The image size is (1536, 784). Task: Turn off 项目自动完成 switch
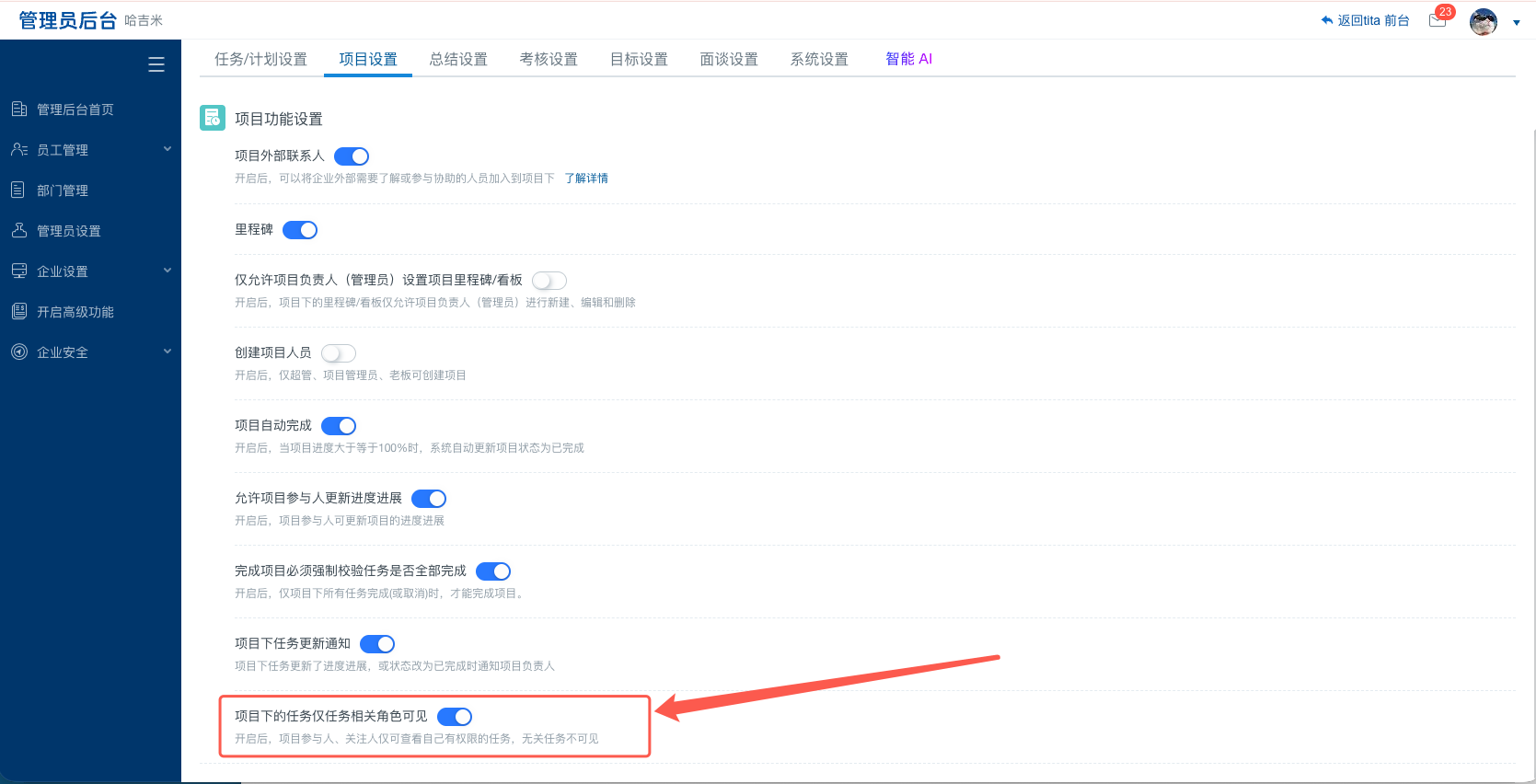(339, 426)
